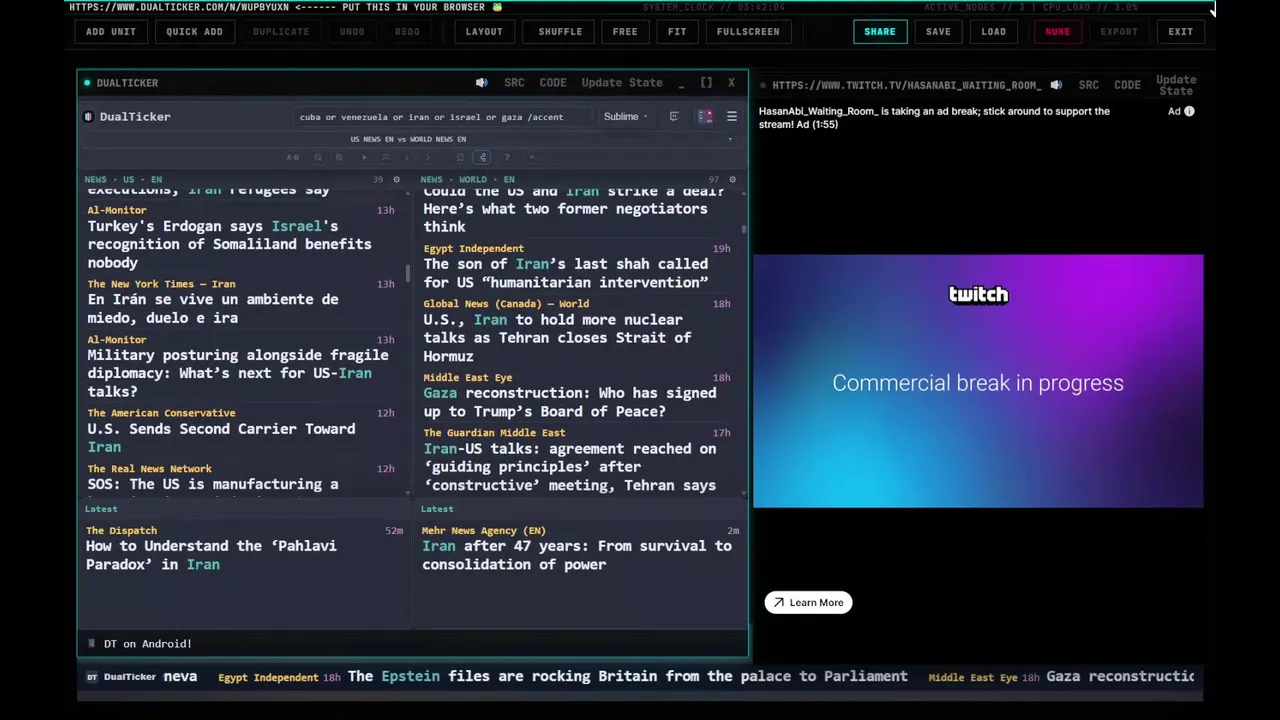The width and height of the screenshot is (1280, 720).
Task: Click the double-chevron collapse icon in toolbar
Action: pyautogui.click(x=385, y=157)
